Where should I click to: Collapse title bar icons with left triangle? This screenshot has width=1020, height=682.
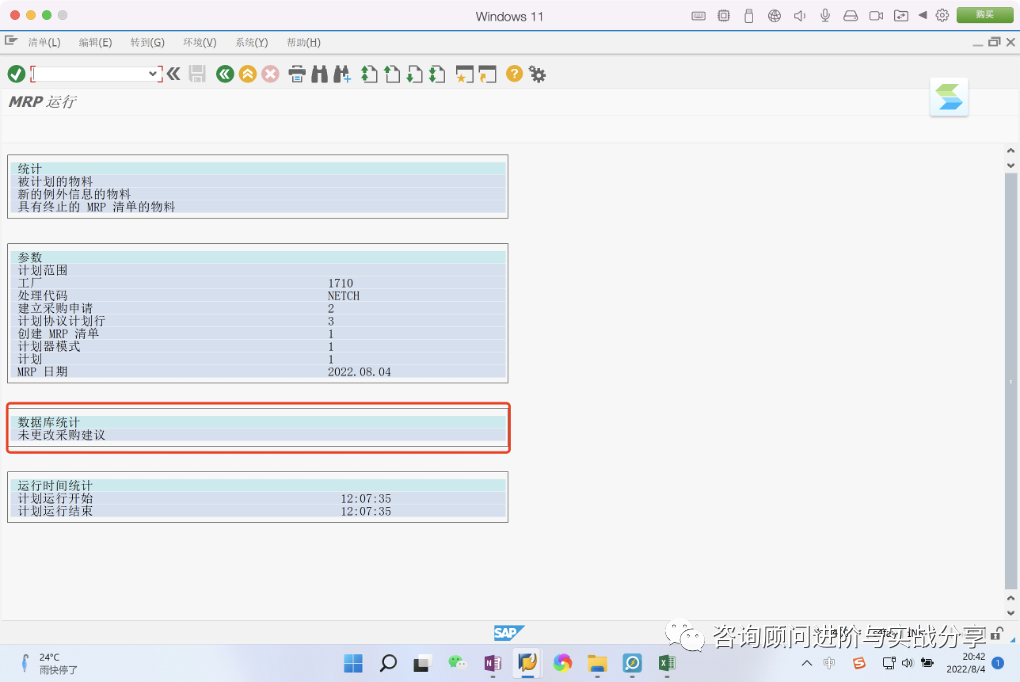(x=922, y=15)
